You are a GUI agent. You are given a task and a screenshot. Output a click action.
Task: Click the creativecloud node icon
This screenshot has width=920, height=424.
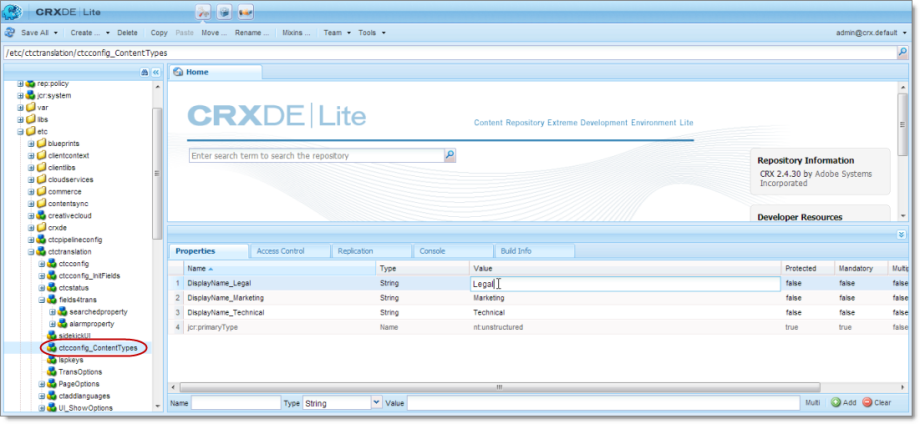41,215
